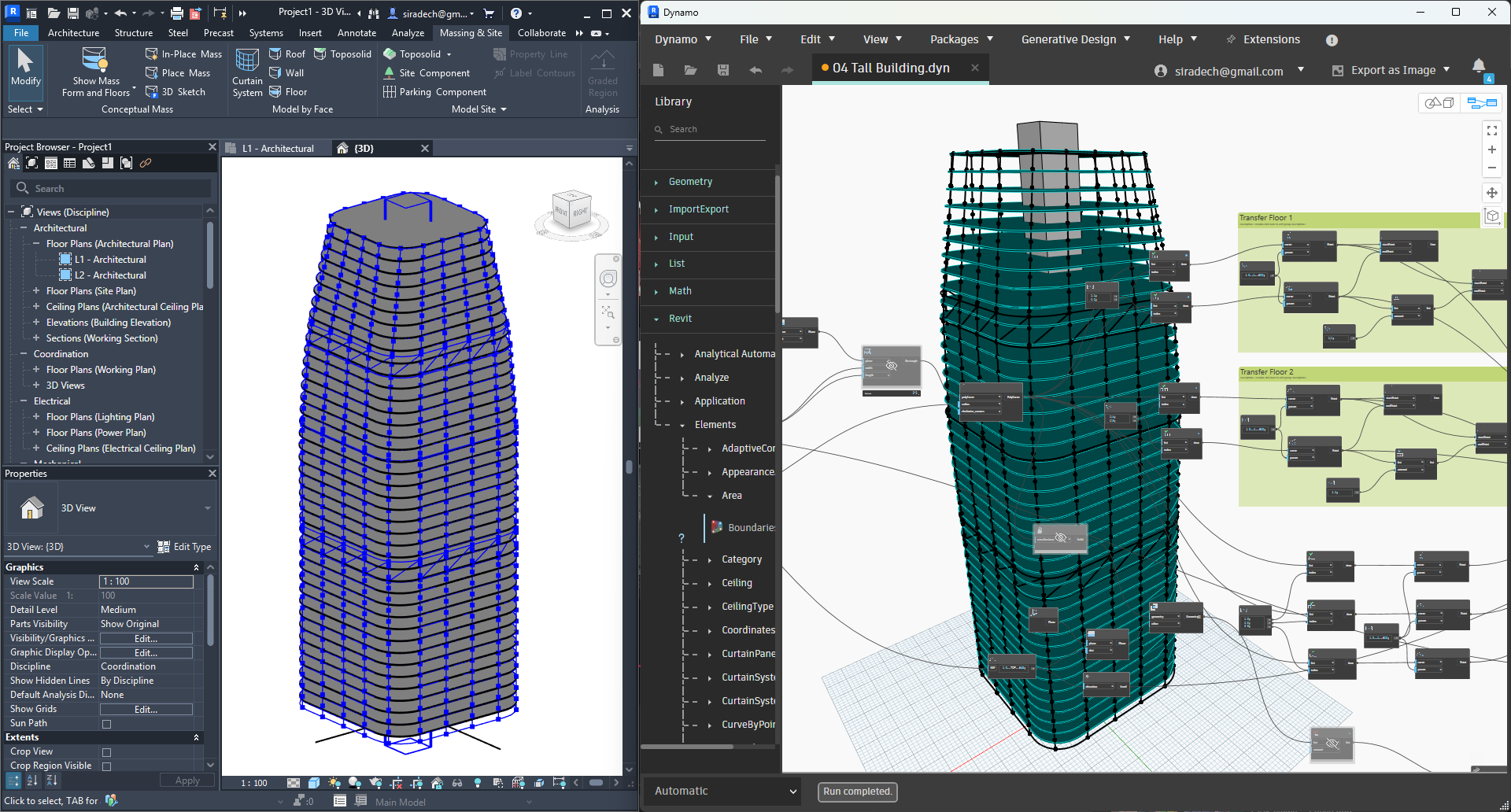
Task: Select the Pan tool in Dynamo viewport
Action: (x=1492, y=193)
